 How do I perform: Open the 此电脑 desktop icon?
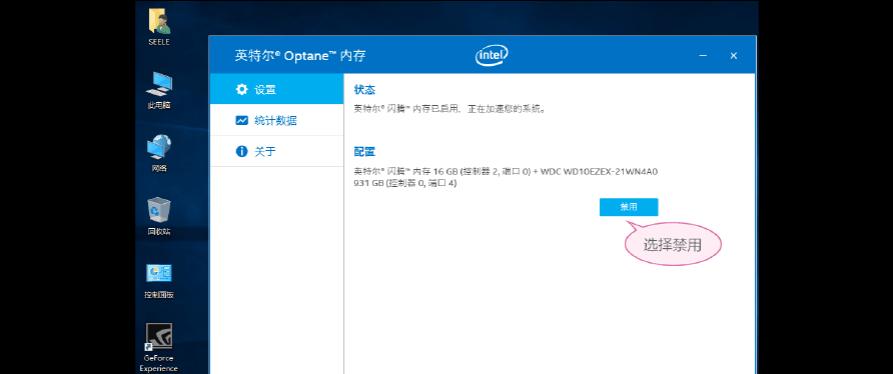pyautogui.click(x=159, y=91)
